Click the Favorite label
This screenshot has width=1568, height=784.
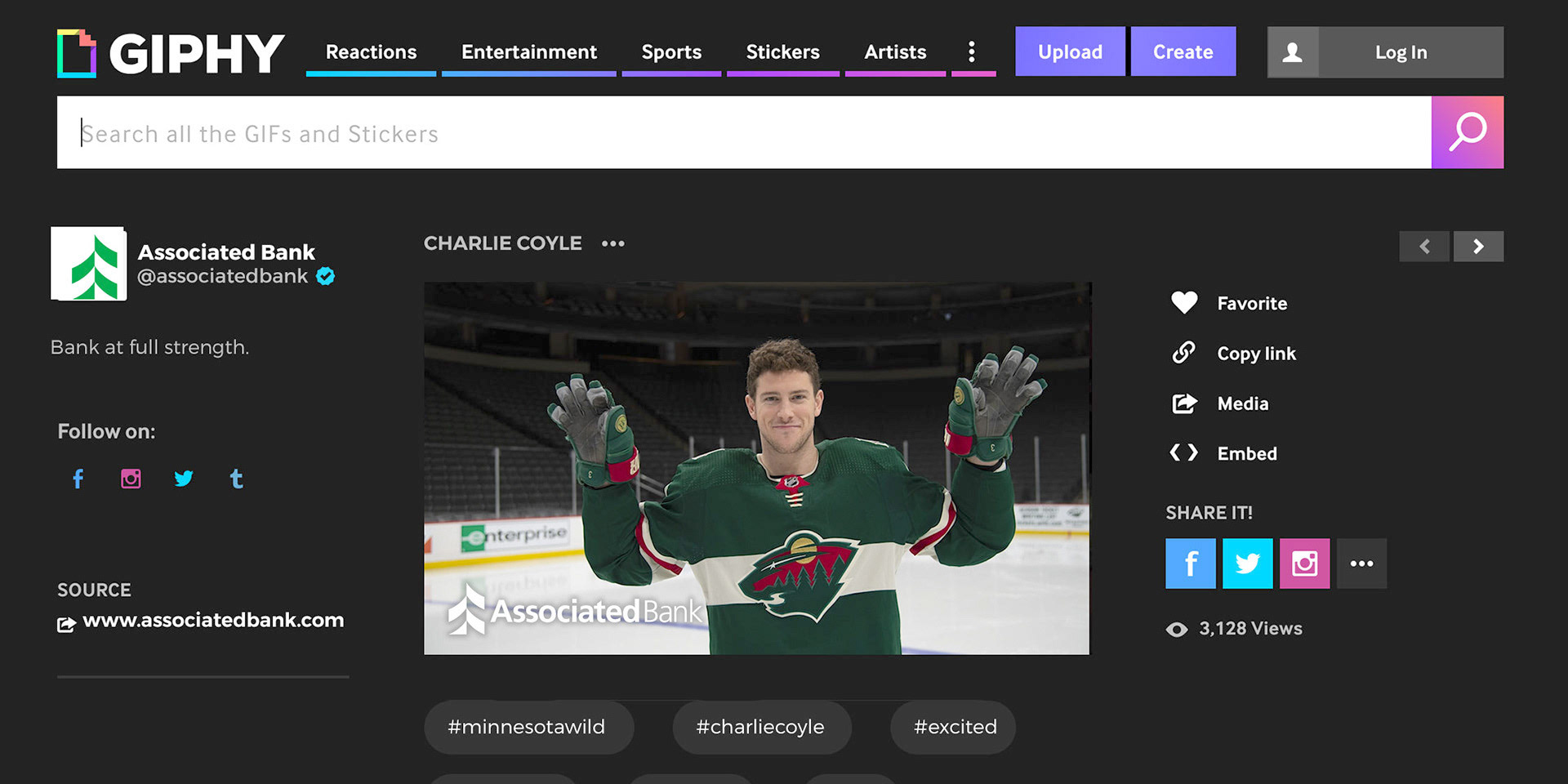1252,304
